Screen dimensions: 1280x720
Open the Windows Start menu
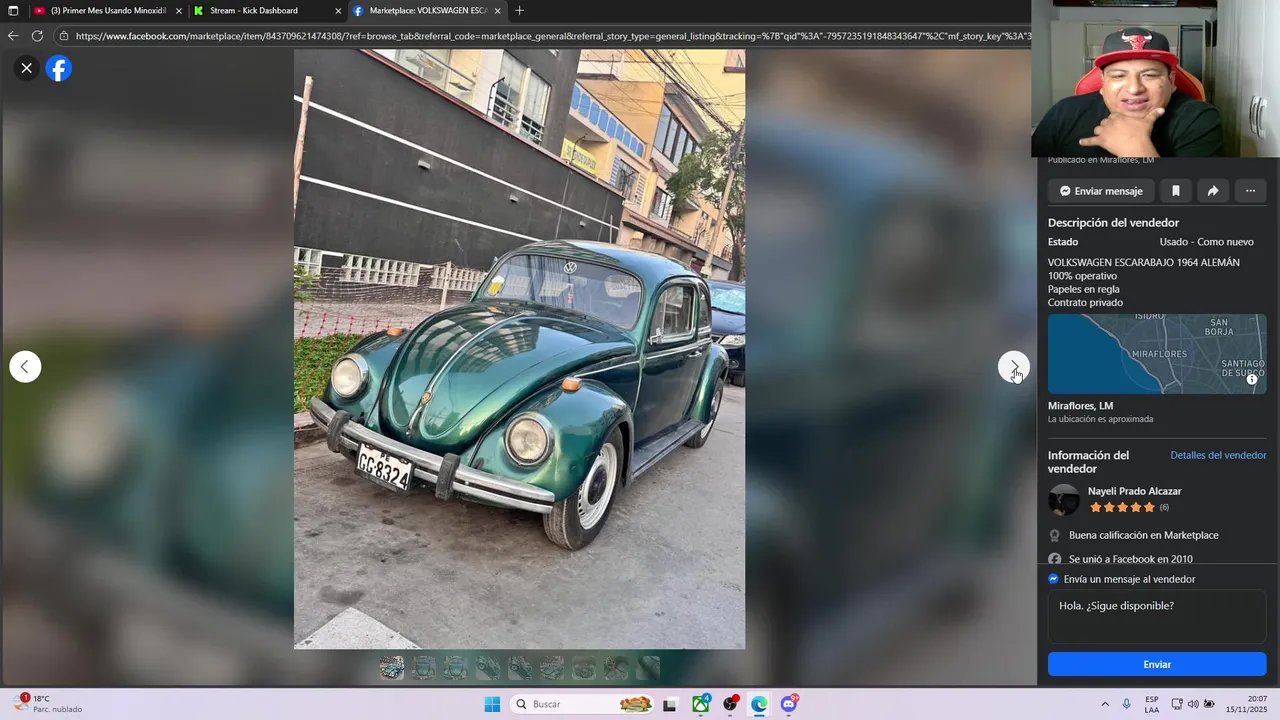click(492, 704)
